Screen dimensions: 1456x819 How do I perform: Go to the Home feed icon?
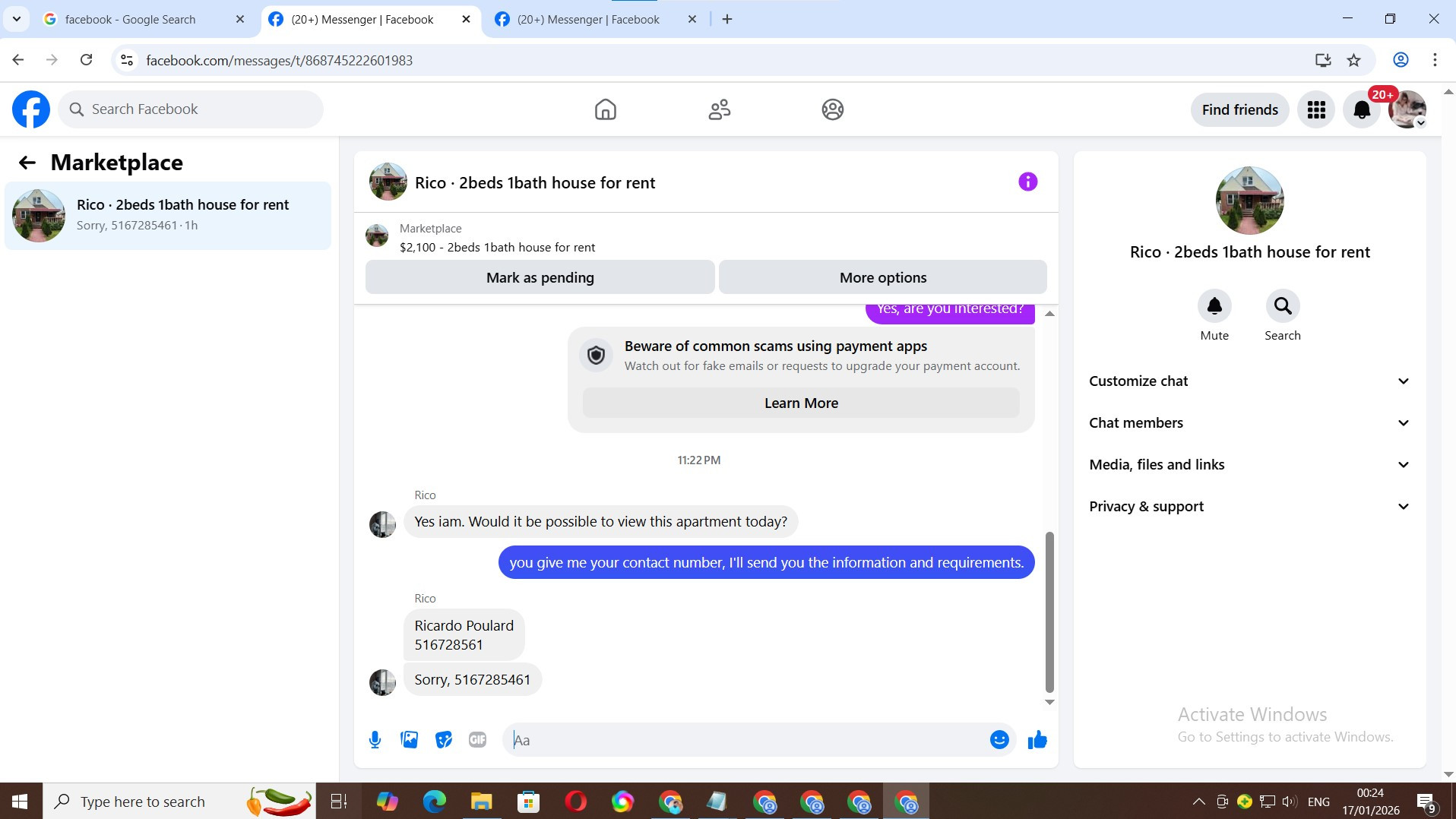(605, 109)
